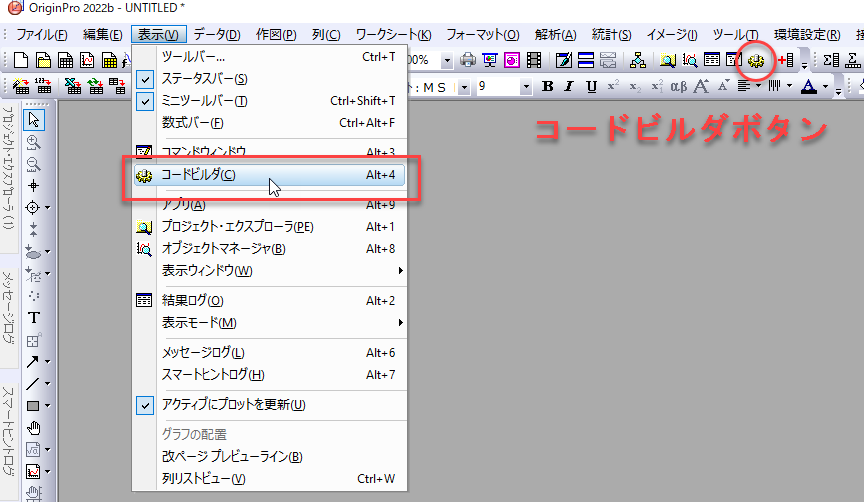Open the font color dropdown arrow
This screenshot has width=864, height=502.
(x=825, y=87)
